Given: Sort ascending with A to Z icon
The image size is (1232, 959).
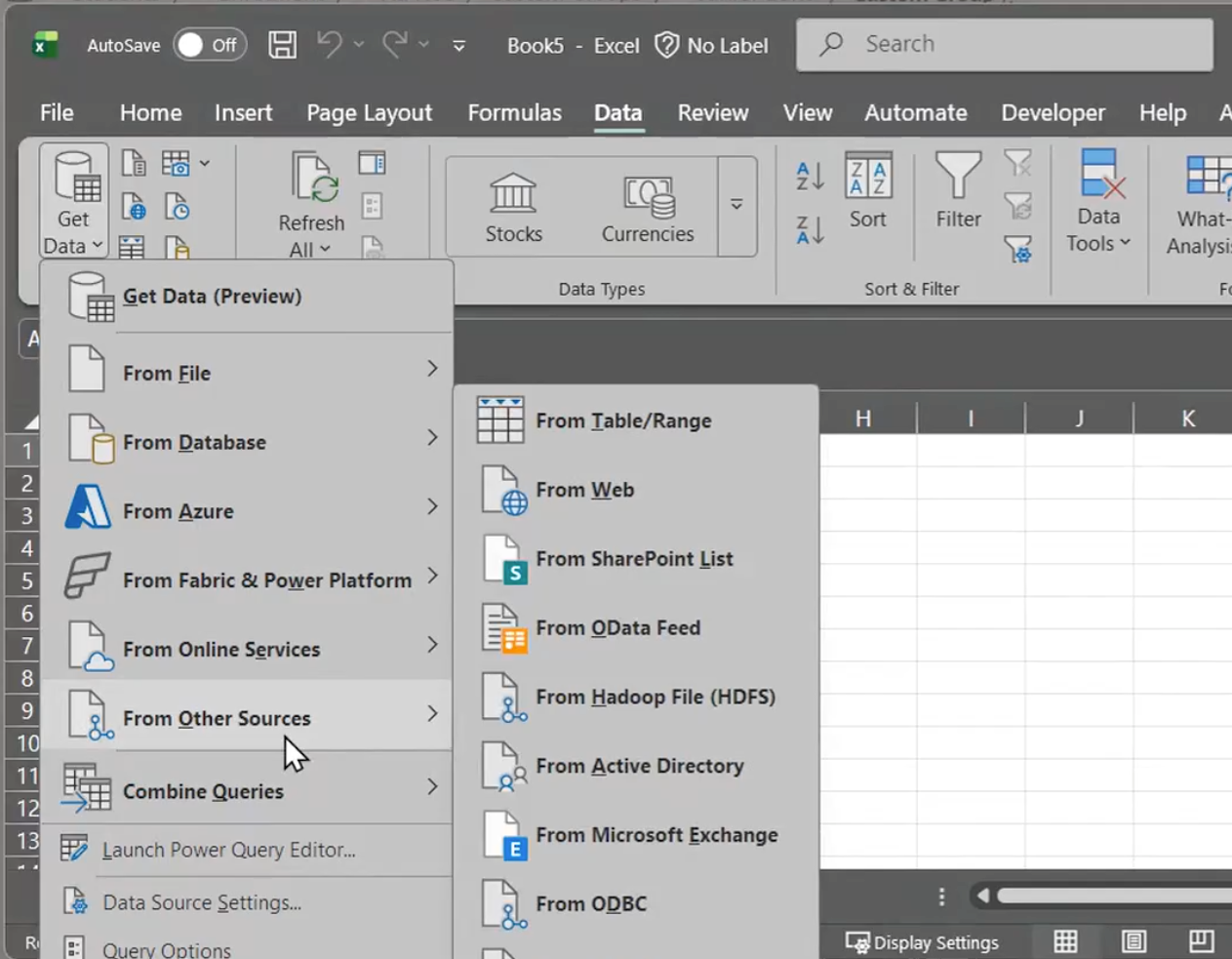Looking at the screenshot, I should [810, 177].
